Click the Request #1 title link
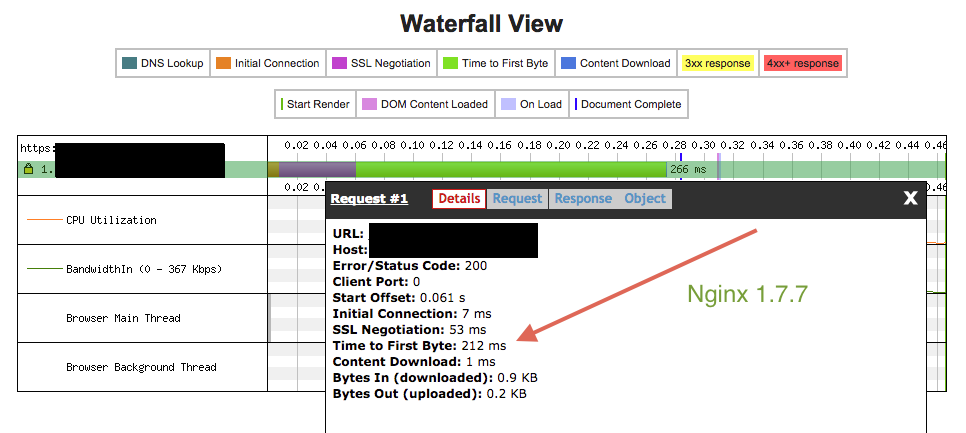The image size is (966, 433). point(369,199)
